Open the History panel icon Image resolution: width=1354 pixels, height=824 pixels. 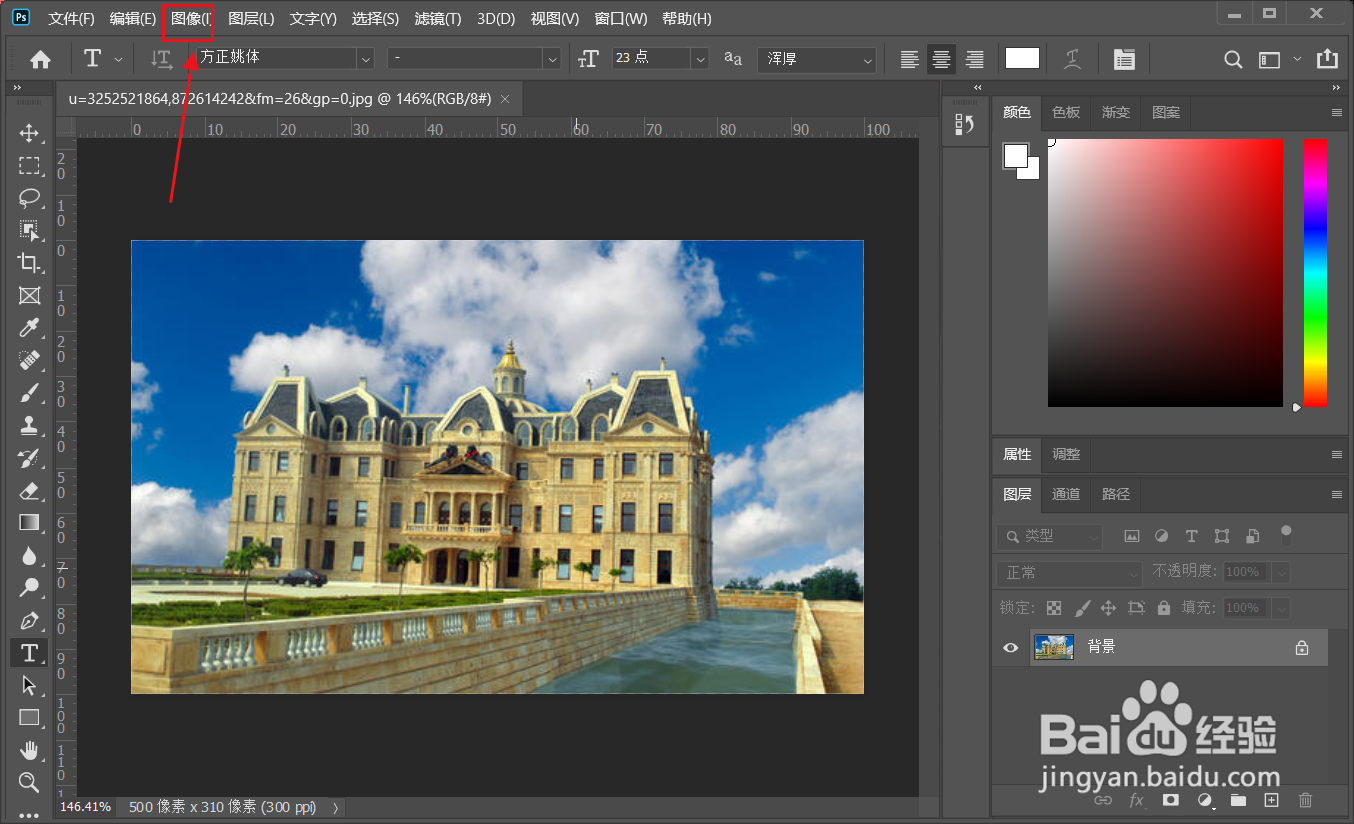click(965, 124)
